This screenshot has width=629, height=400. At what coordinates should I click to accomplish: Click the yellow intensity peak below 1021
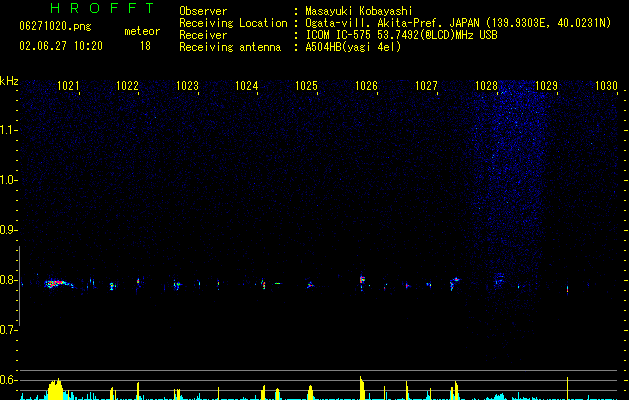[55, 389]
